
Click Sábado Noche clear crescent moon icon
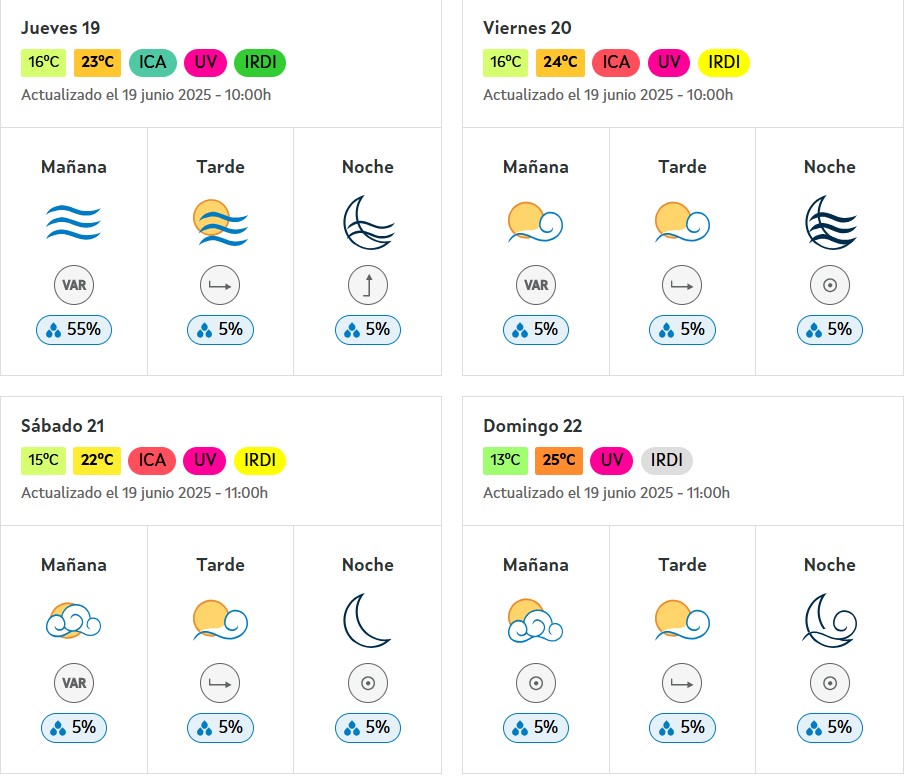[366, 620]
